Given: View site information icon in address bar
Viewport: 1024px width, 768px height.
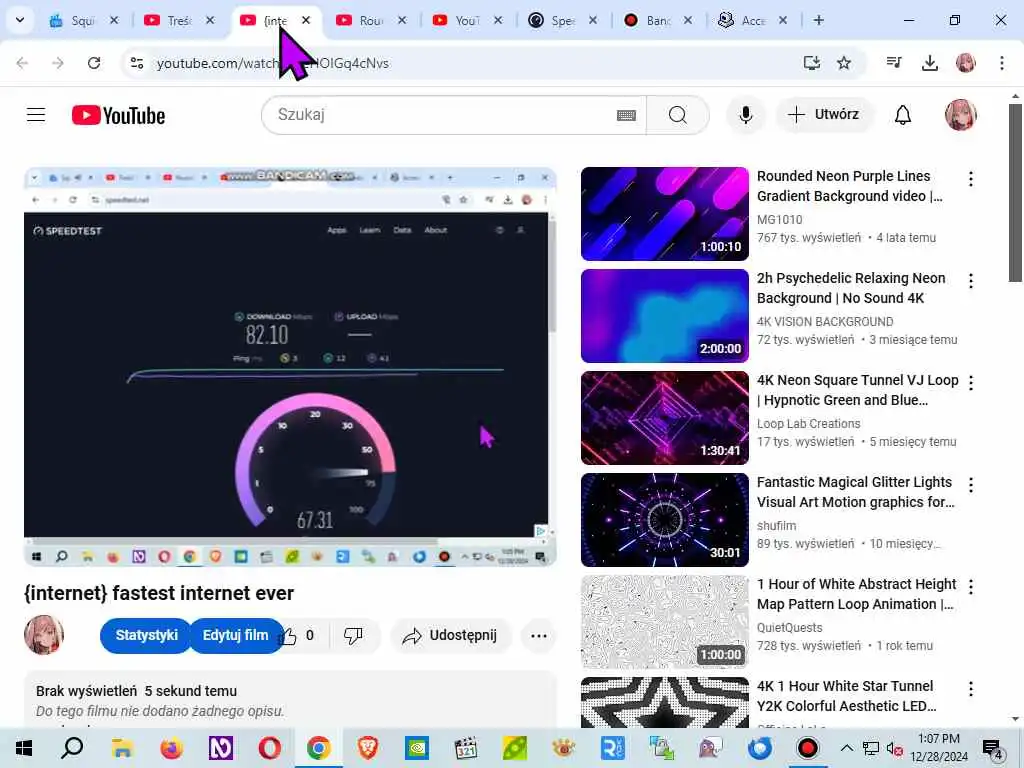Looking at the screenshot, I should [x=136, y=63].
